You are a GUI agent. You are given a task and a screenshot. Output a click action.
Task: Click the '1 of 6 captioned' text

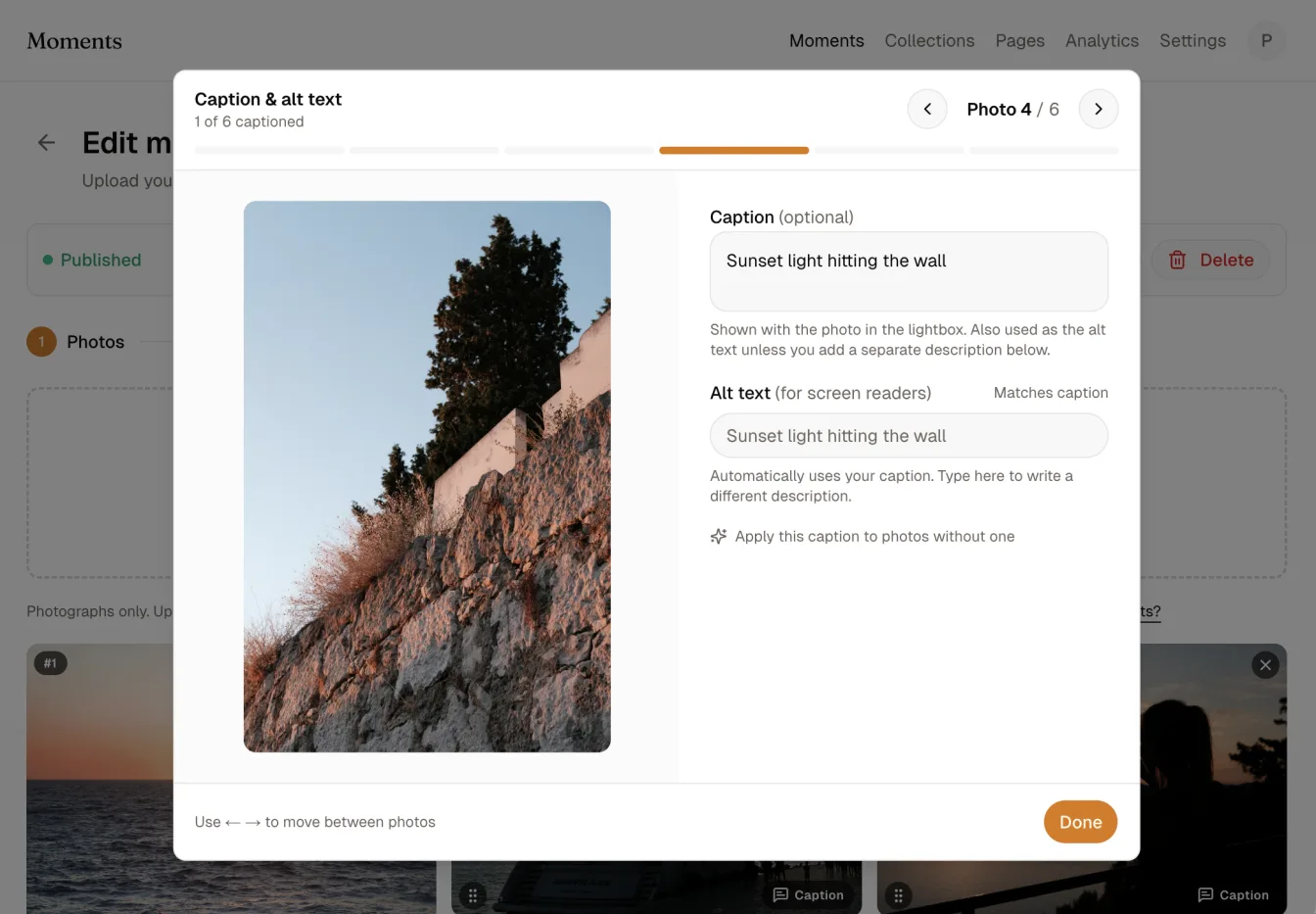[249, 121]
